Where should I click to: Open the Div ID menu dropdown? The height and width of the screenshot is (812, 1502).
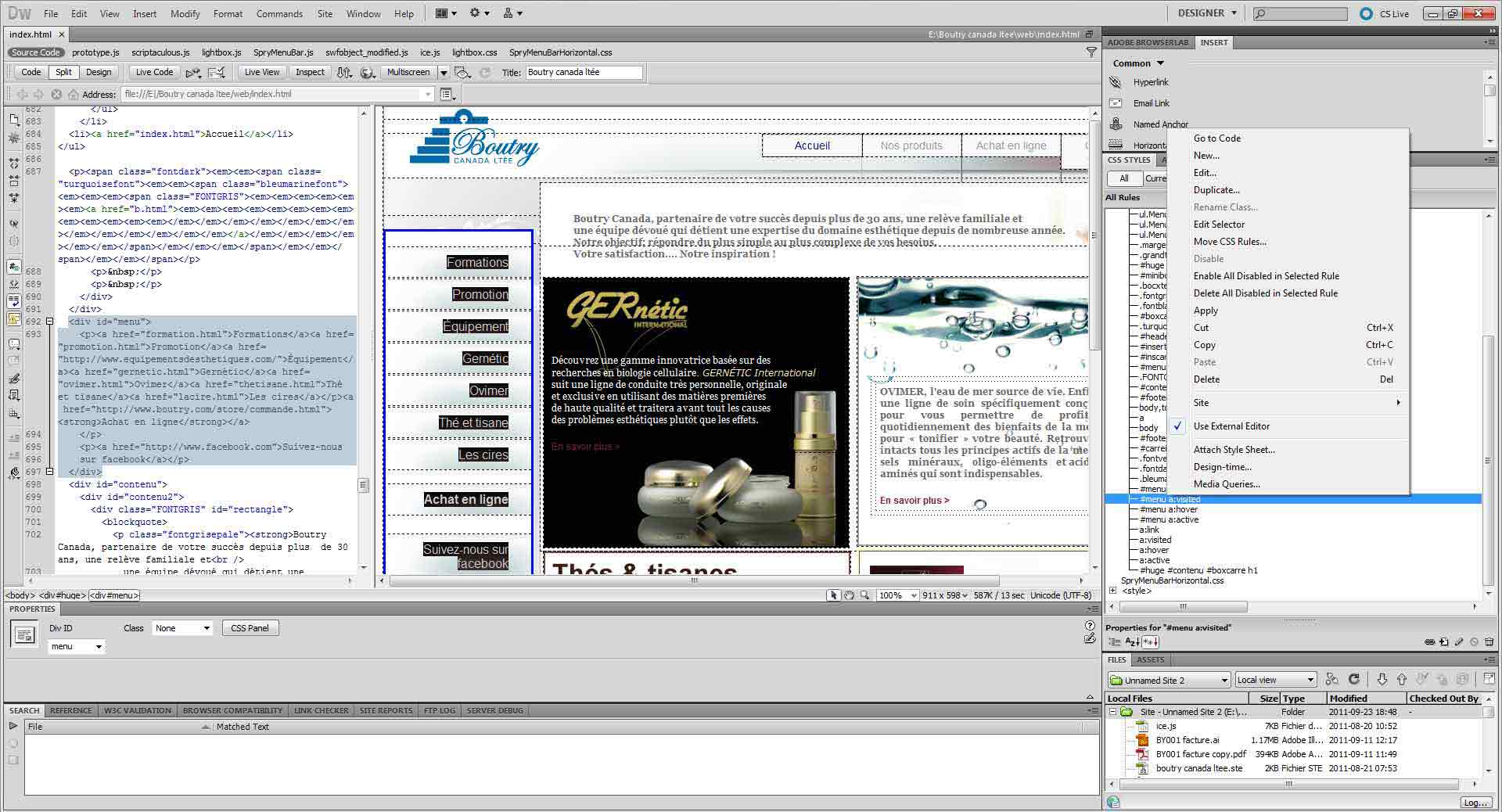[77, 646]
